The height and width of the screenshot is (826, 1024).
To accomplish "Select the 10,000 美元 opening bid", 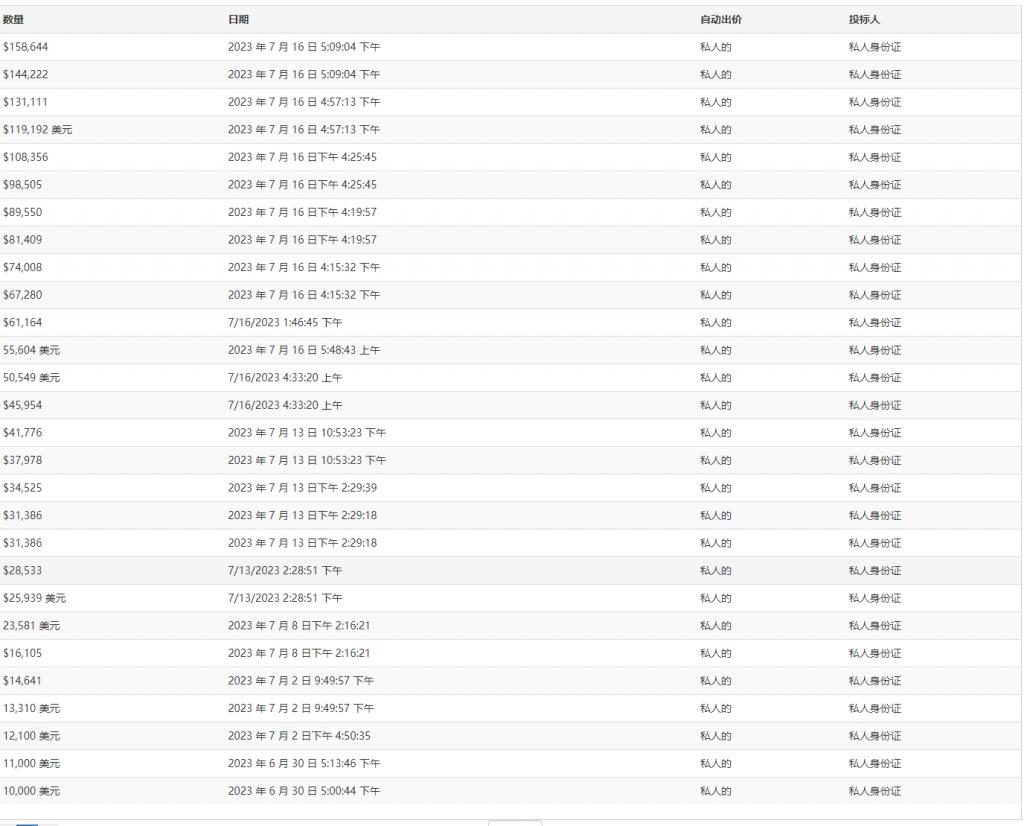I will pos(31,791).
